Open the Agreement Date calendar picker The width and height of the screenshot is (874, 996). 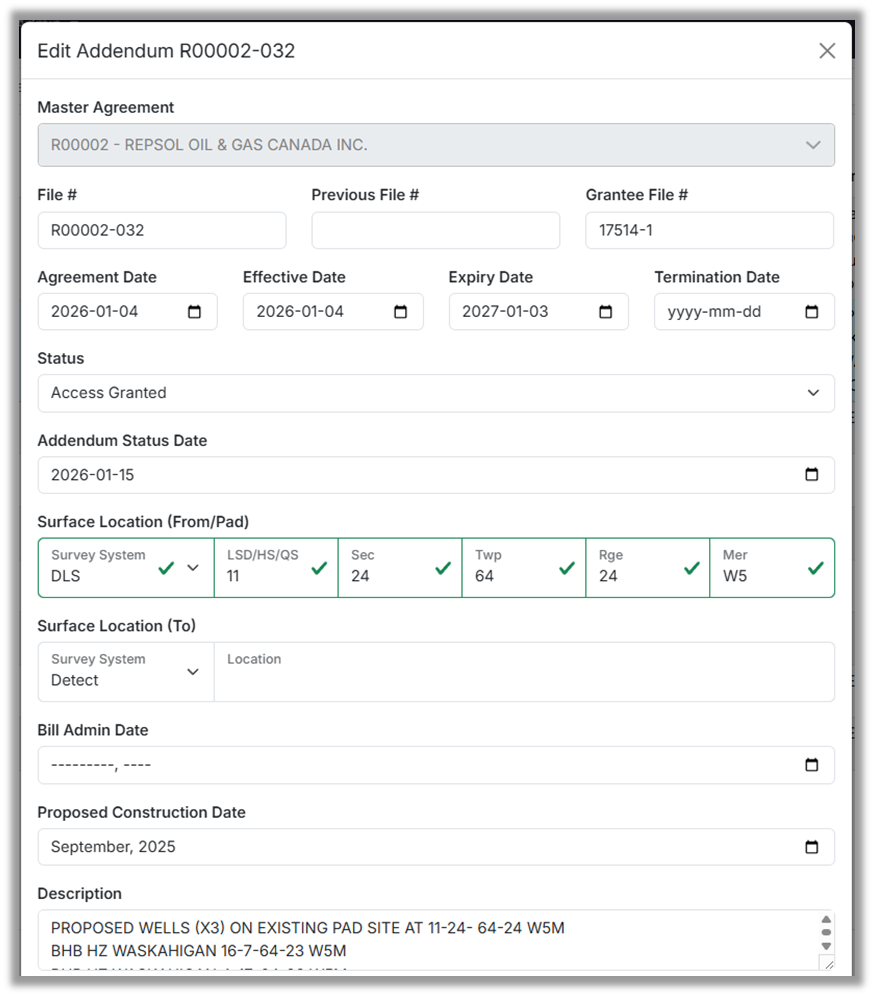tap(195, 312)
